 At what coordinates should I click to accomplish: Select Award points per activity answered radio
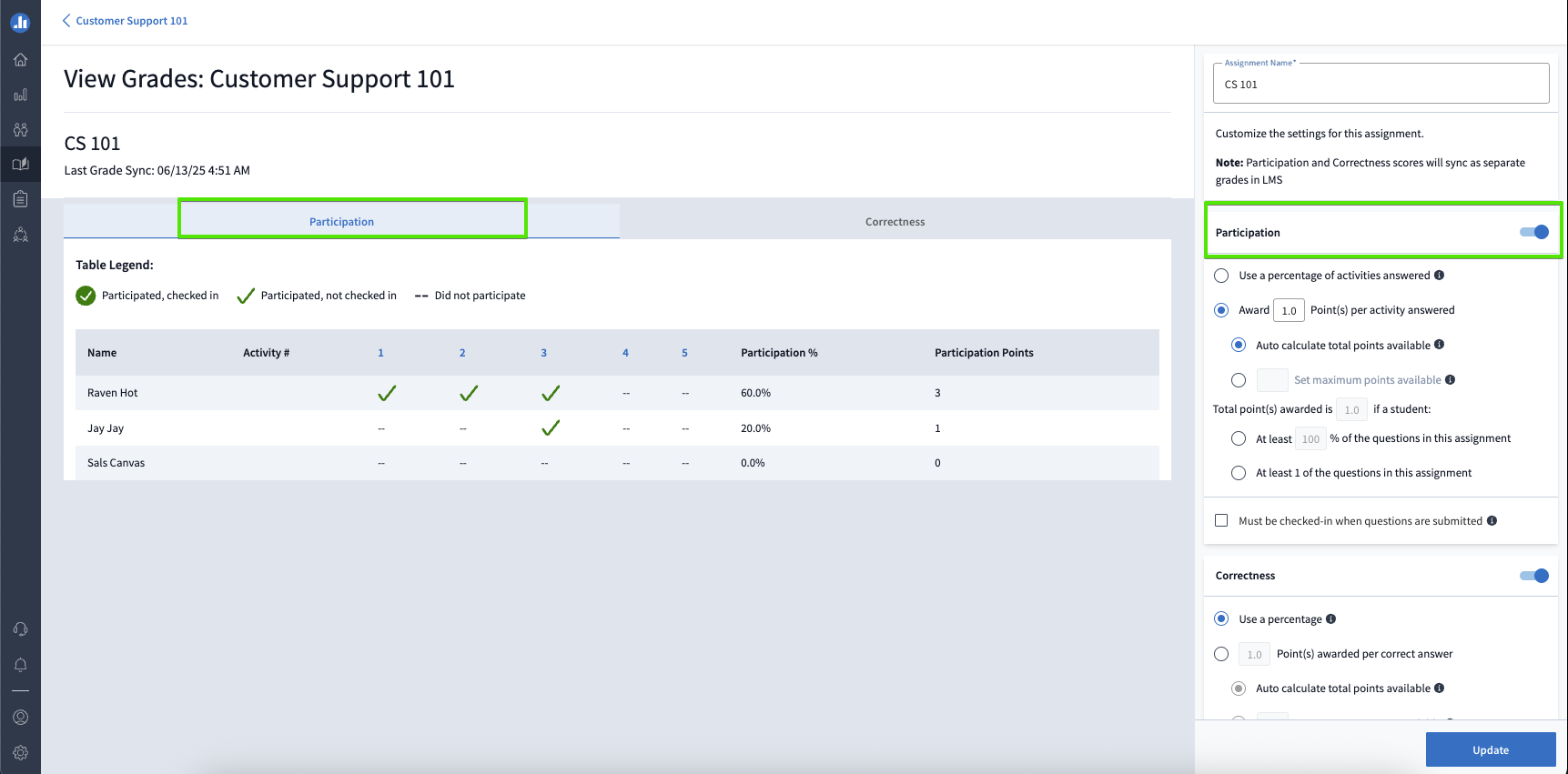point(1221,310)
